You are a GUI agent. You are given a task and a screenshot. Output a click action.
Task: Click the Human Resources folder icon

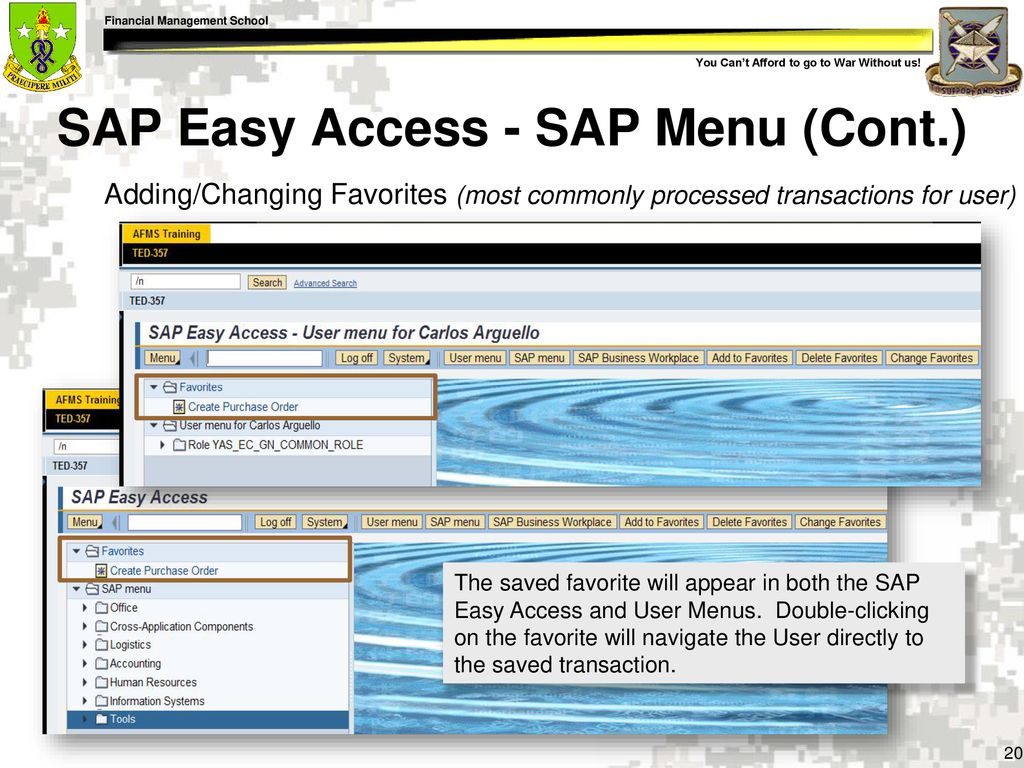(x=101, y=682)
